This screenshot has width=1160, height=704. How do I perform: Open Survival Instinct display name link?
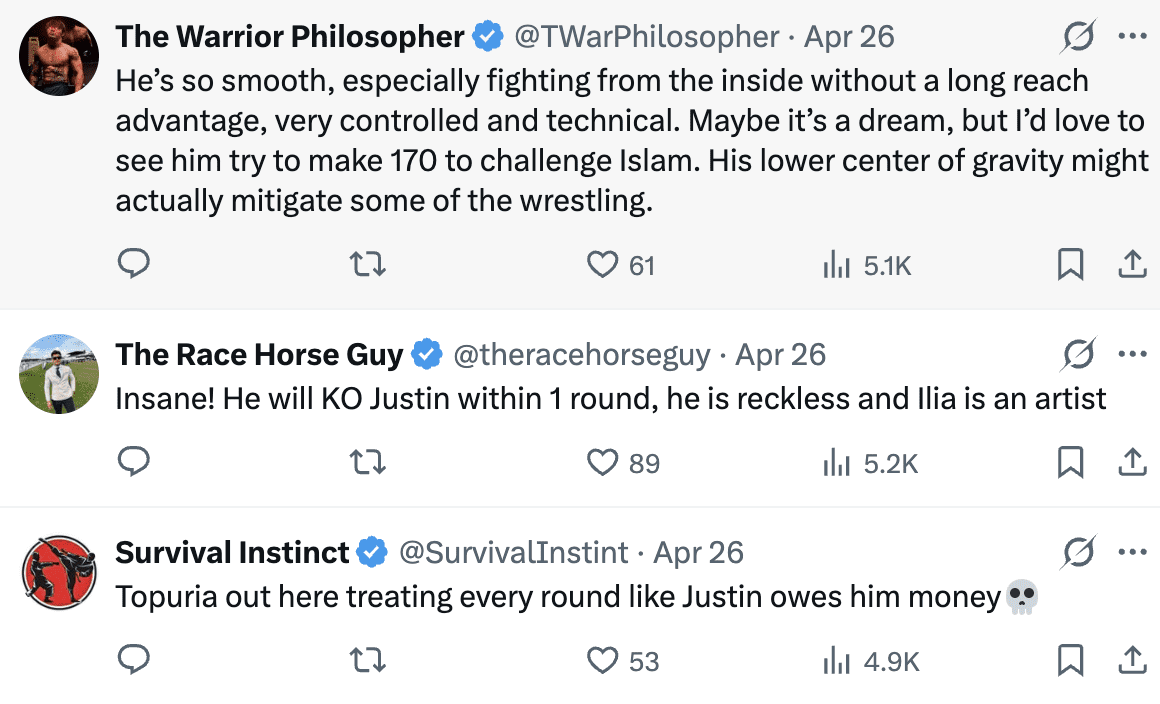[x=232, y=552]
